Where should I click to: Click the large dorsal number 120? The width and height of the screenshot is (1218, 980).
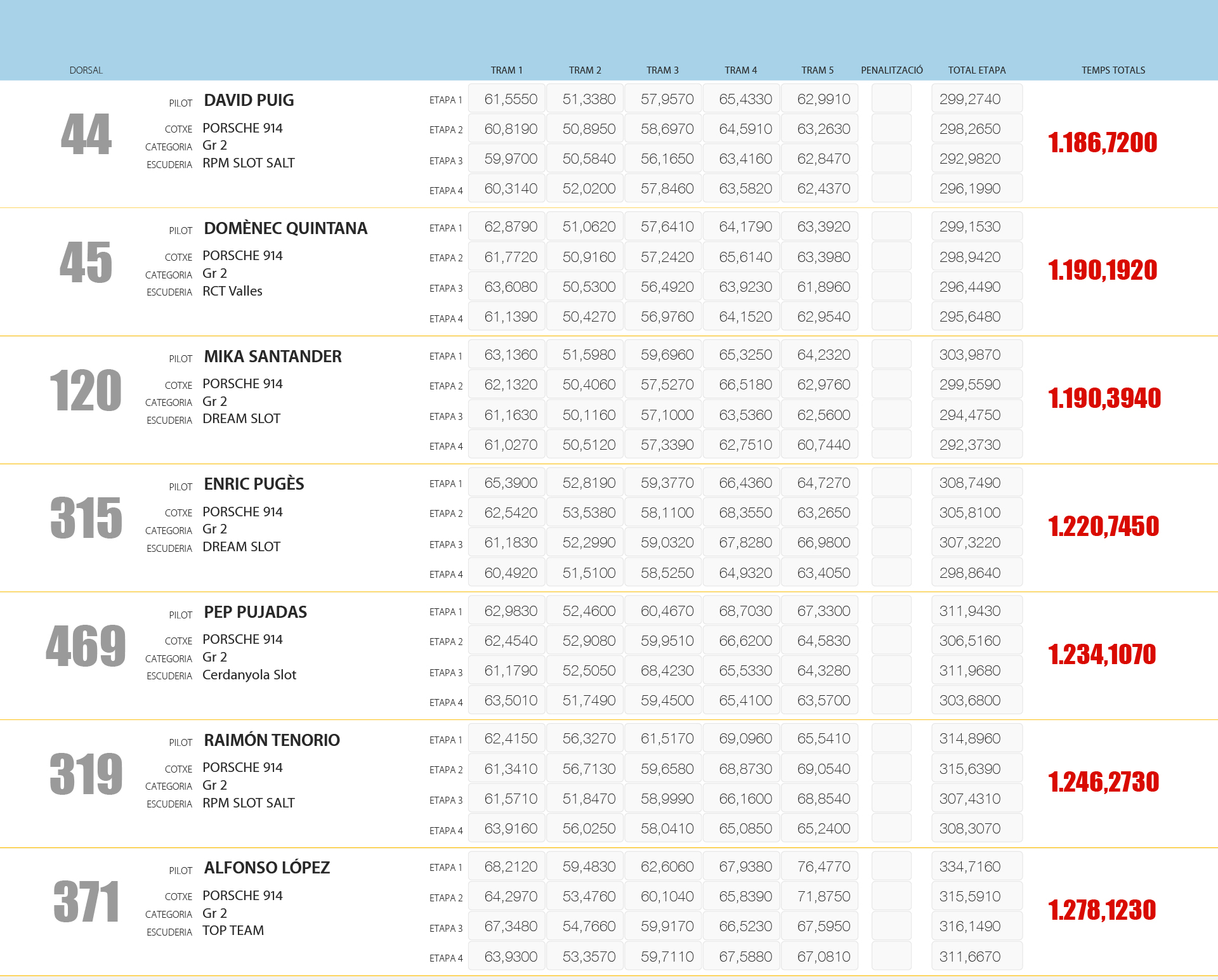point(86,391)
